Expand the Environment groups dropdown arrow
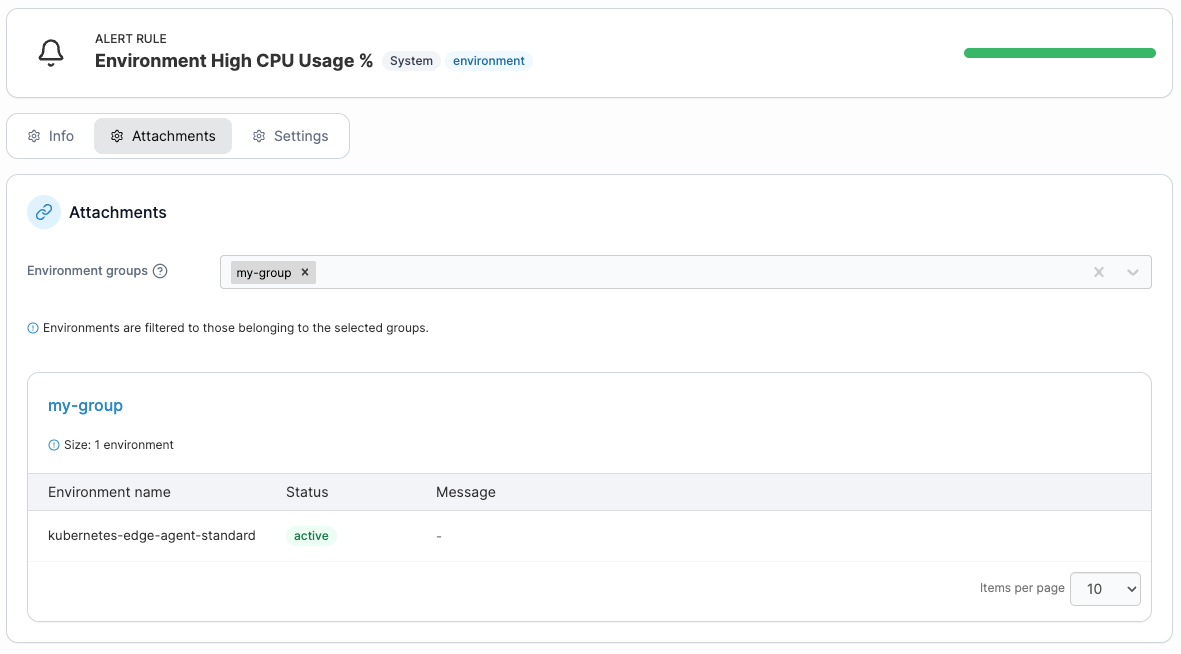The height and width of the screenshot is (654, 1181). pyautogui.click(x=1133, y=273)
